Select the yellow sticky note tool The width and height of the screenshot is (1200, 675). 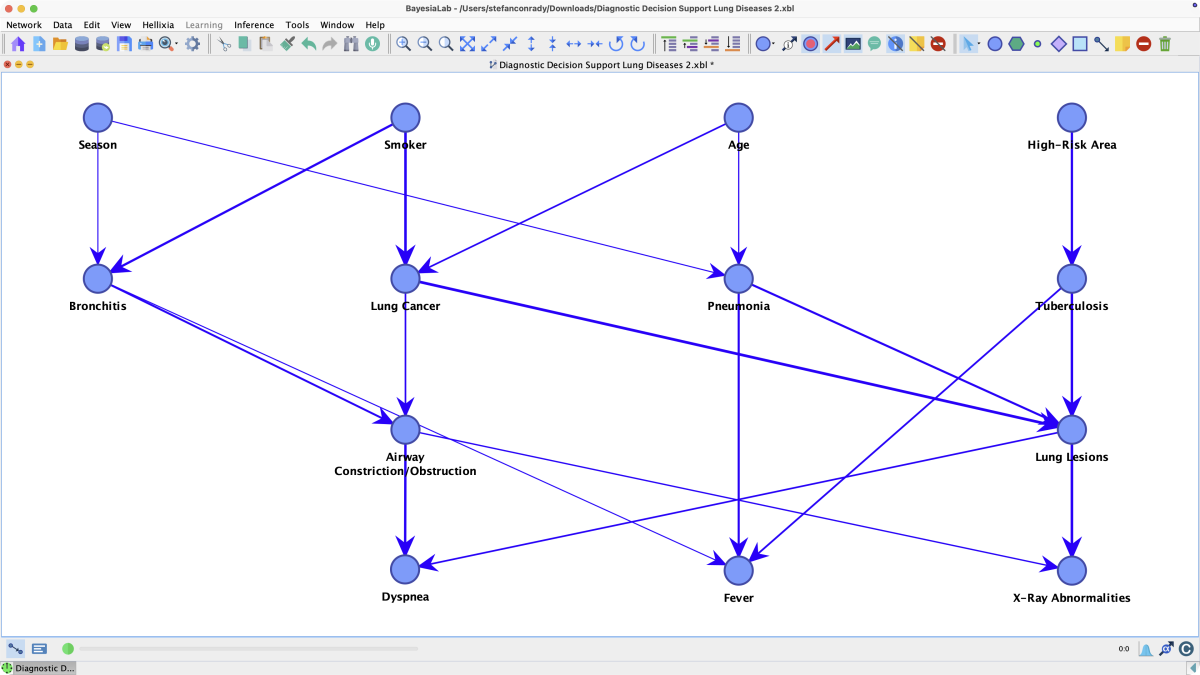[x=1122, y=44]
